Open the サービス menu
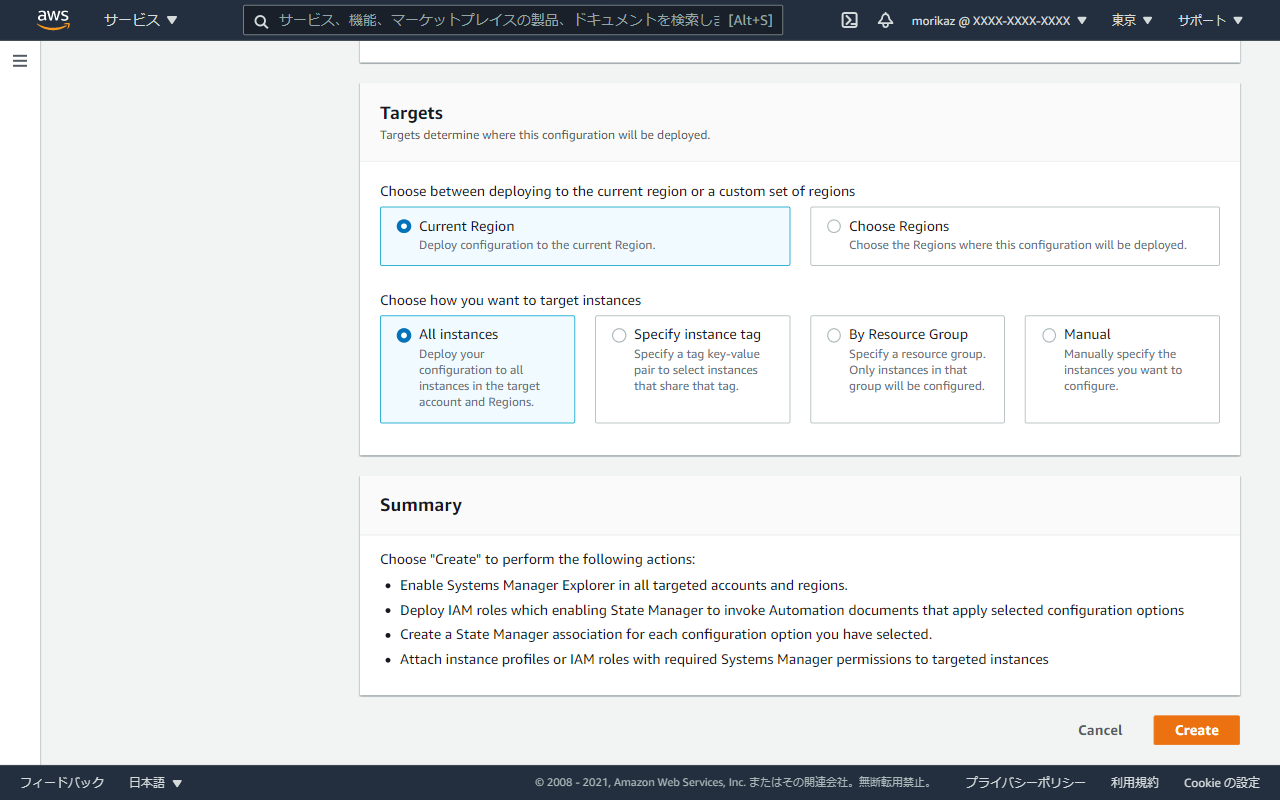 pyautogui.click(x=139, y=19)
